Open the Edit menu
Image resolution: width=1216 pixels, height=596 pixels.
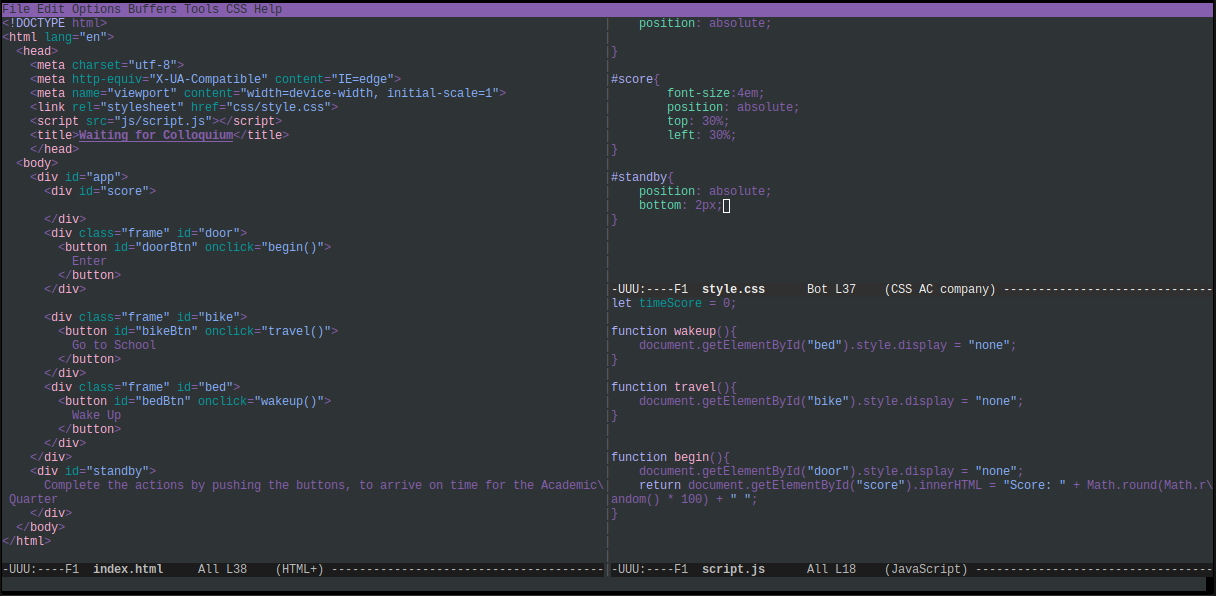click(x=51, y=9)
